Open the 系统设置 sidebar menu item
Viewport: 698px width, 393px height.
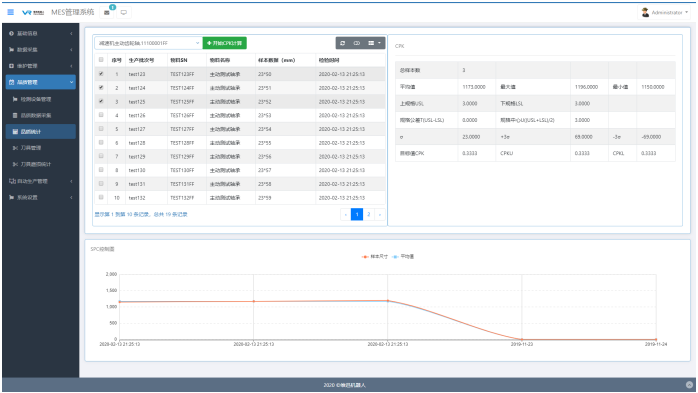[41, 198]
